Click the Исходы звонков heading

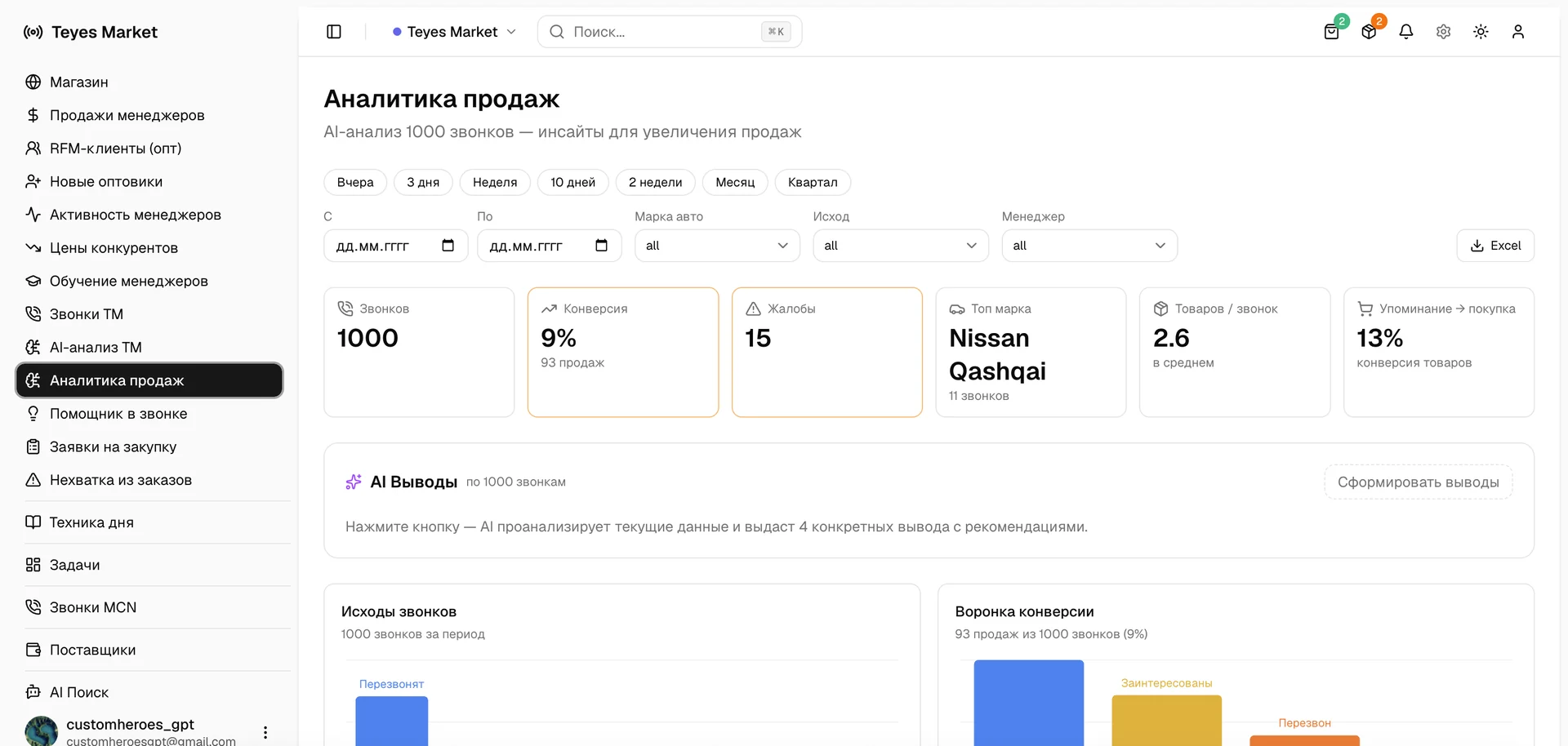399,612
